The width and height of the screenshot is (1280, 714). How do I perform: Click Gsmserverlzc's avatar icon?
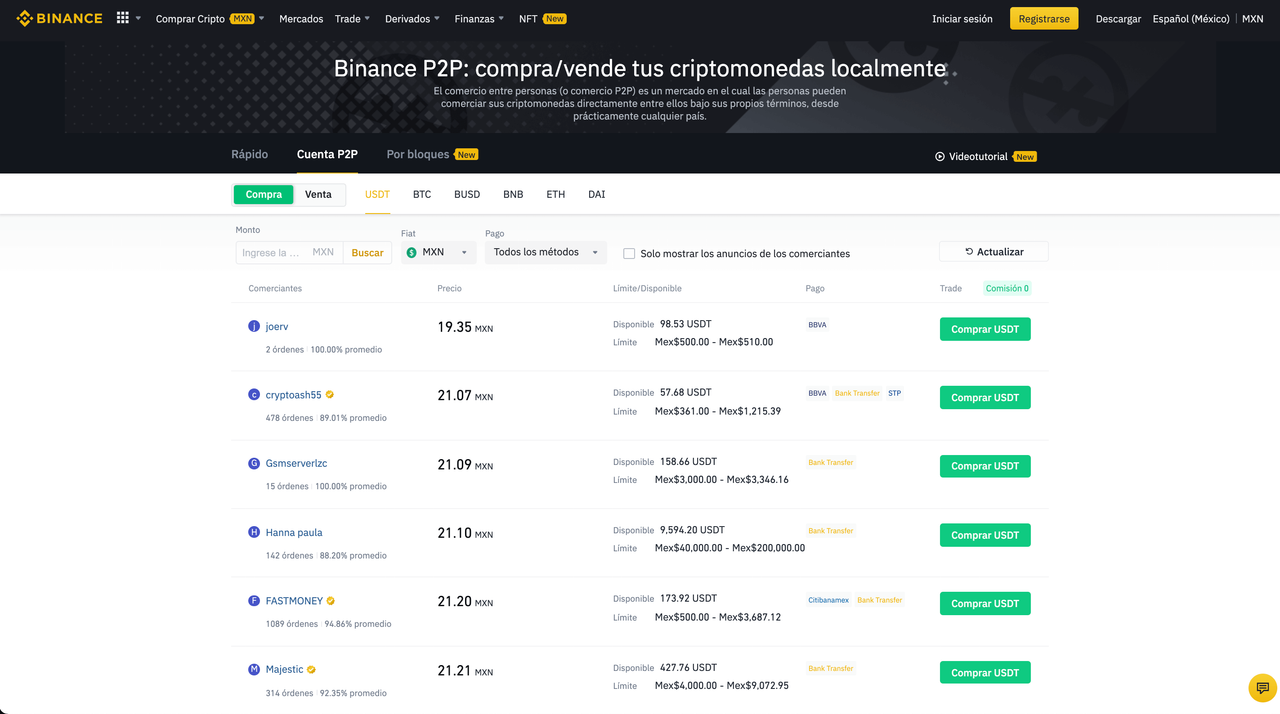(254, 463)
